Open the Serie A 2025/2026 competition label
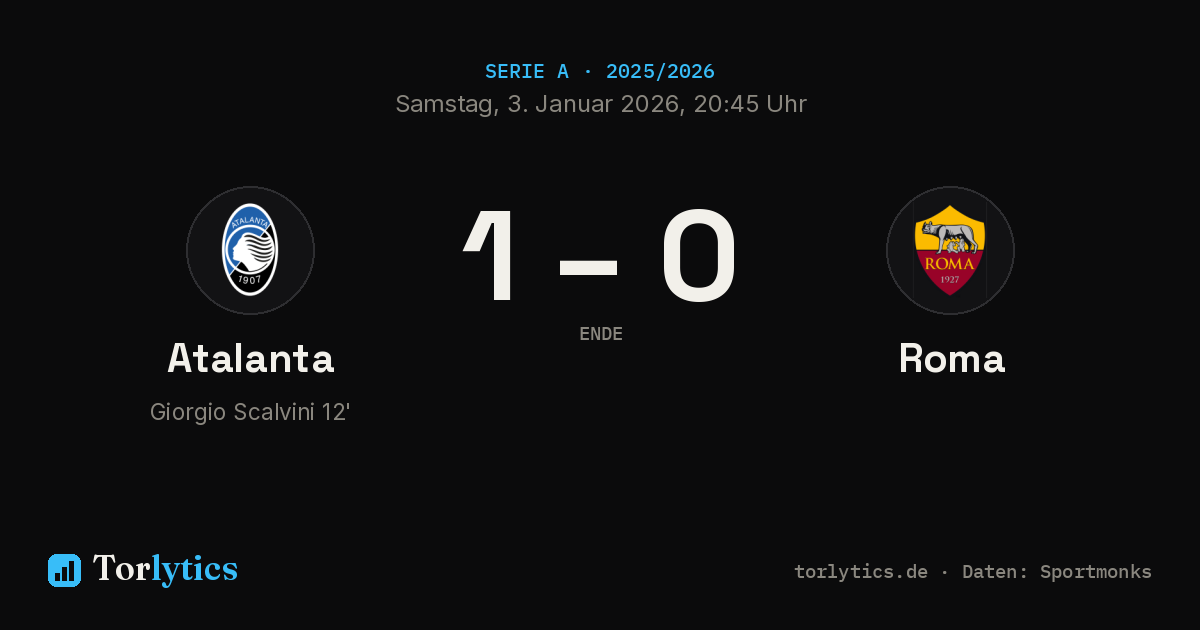Viewport: 1200px width, 630px height. (600, 71)
